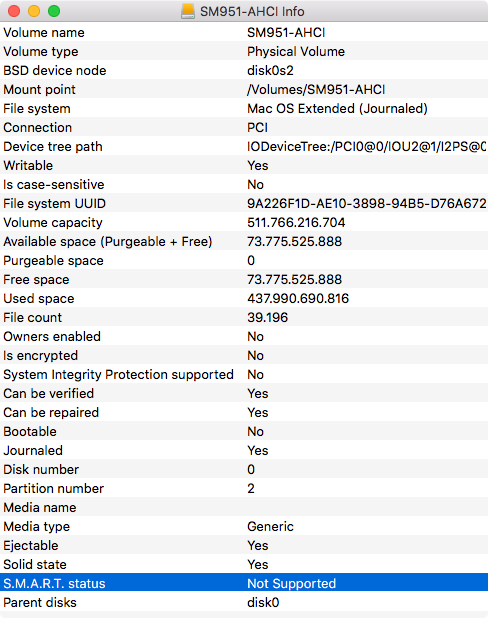Screen dimensions: 488x618
Task: Click the Mount point path value
Action: (x=316, y=89)
